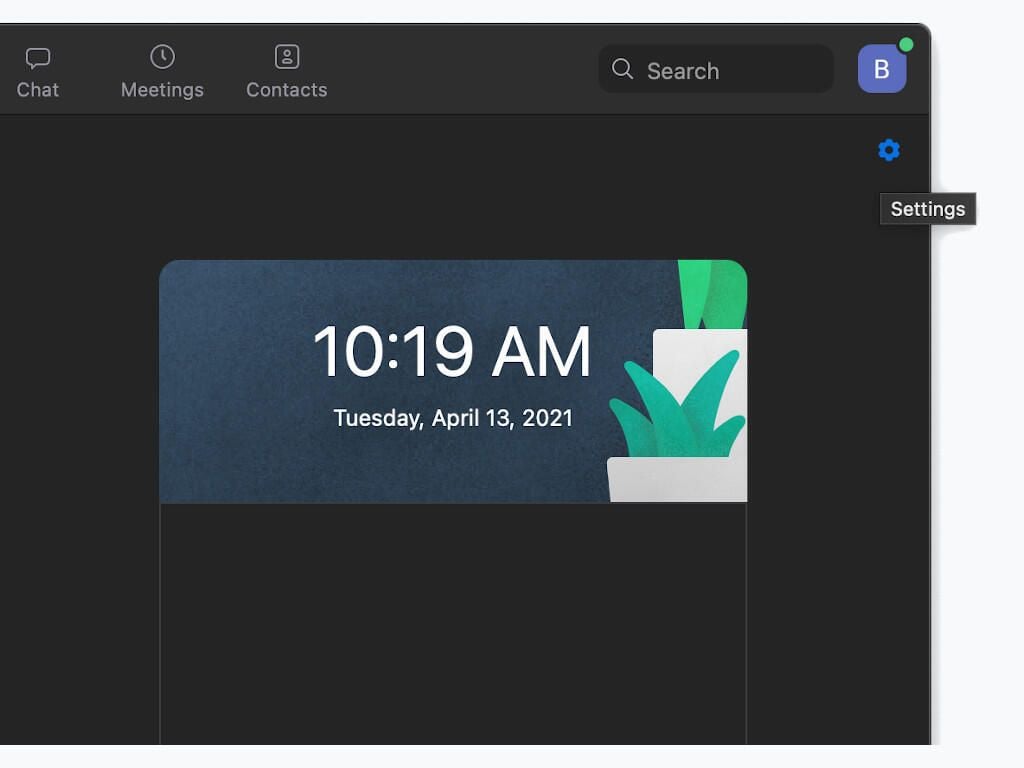Screen dimensions: 1024x768
Task: Click the green online status dot
Action: (x=906, y=44)
